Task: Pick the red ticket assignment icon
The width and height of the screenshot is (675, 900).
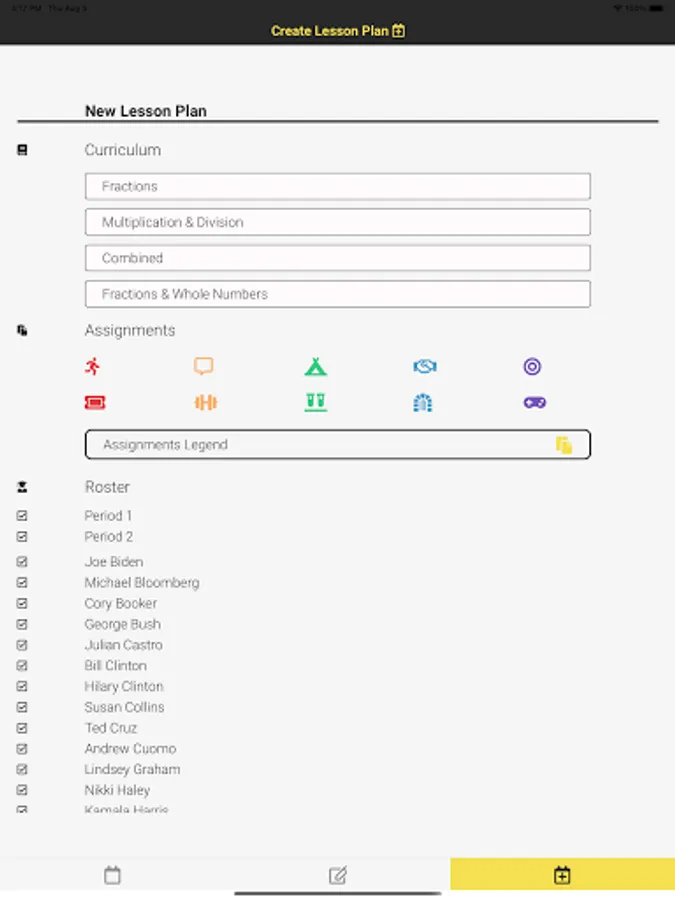Action: pos(95,403)
